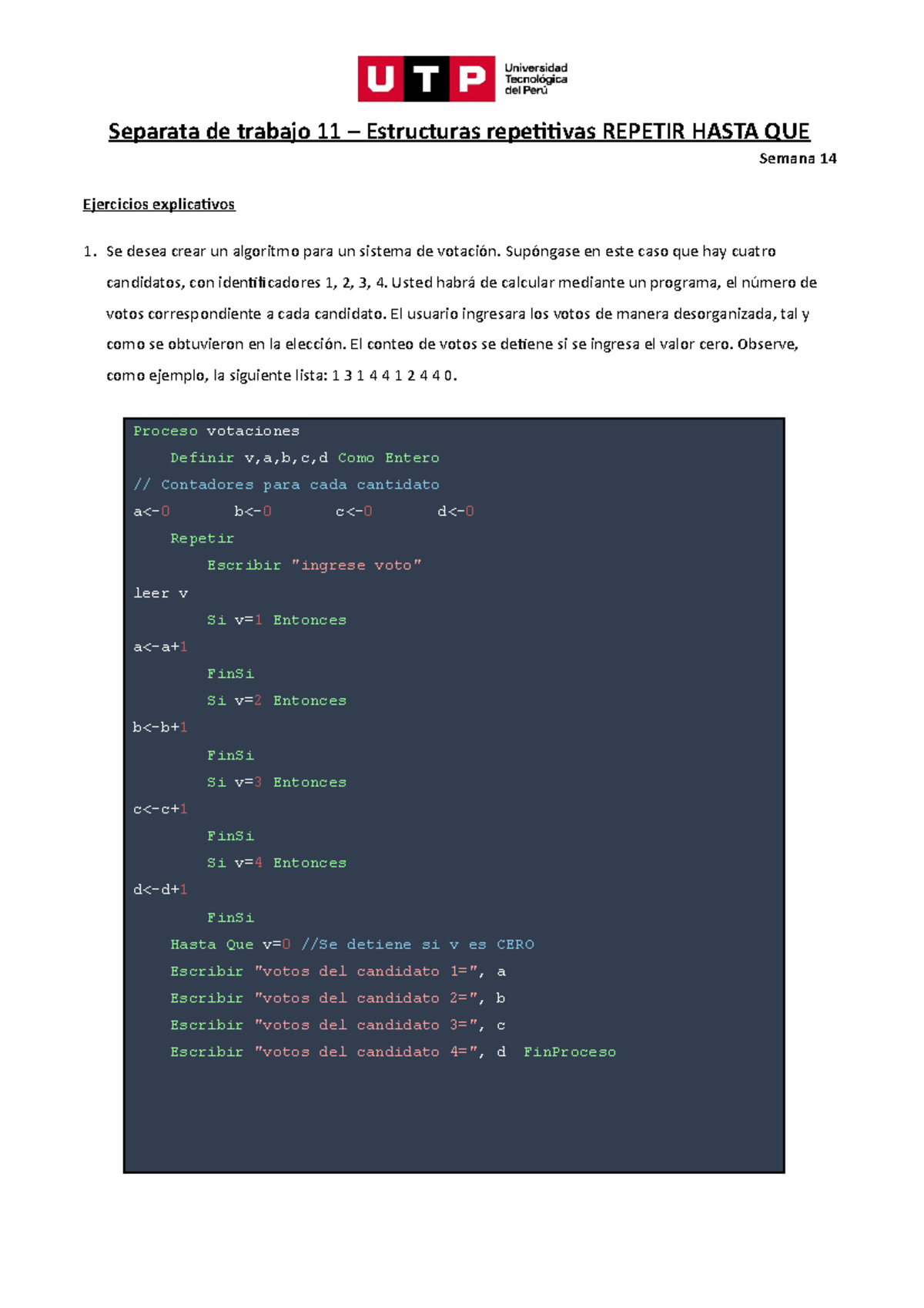924x1308 pixels.
Task: Click the votos del candidato 3 output line
Action: pos(337,1025)
